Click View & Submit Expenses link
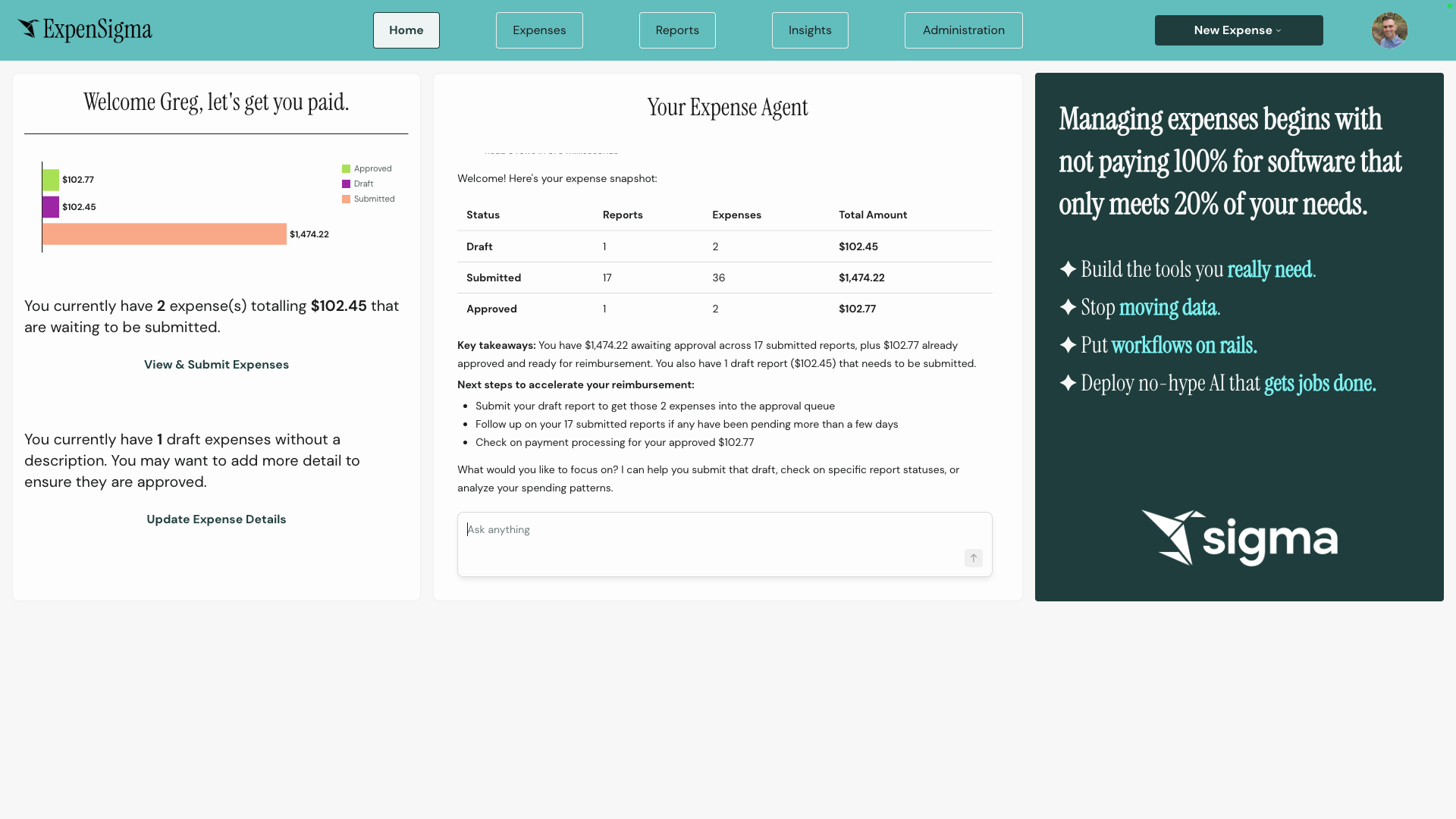Screen dimensions: 1456x819 pyautogui.click(x=216, y=365)
